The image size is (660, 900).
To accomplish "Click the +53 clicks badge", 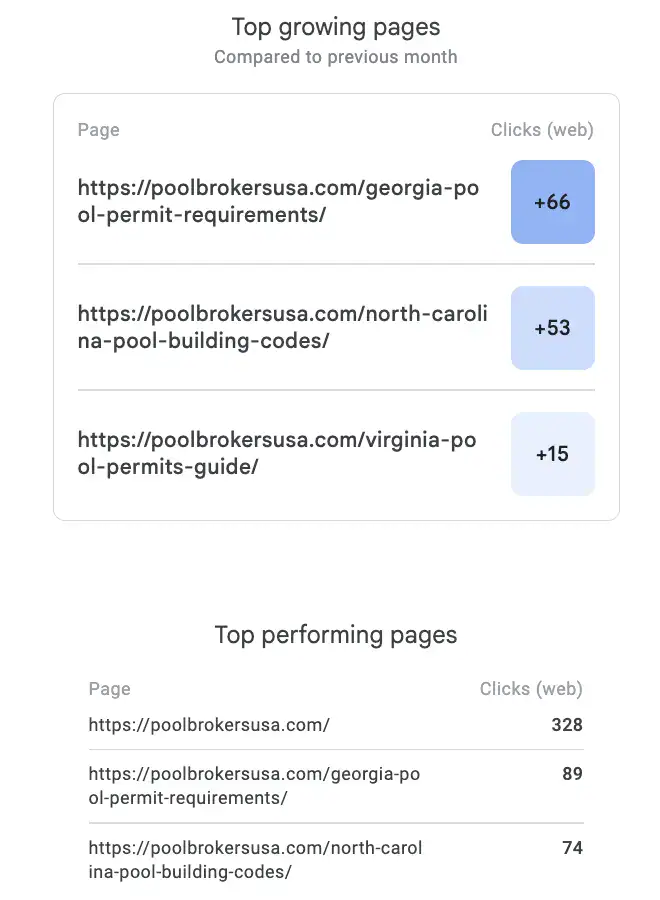I will (x=552, y=328).
